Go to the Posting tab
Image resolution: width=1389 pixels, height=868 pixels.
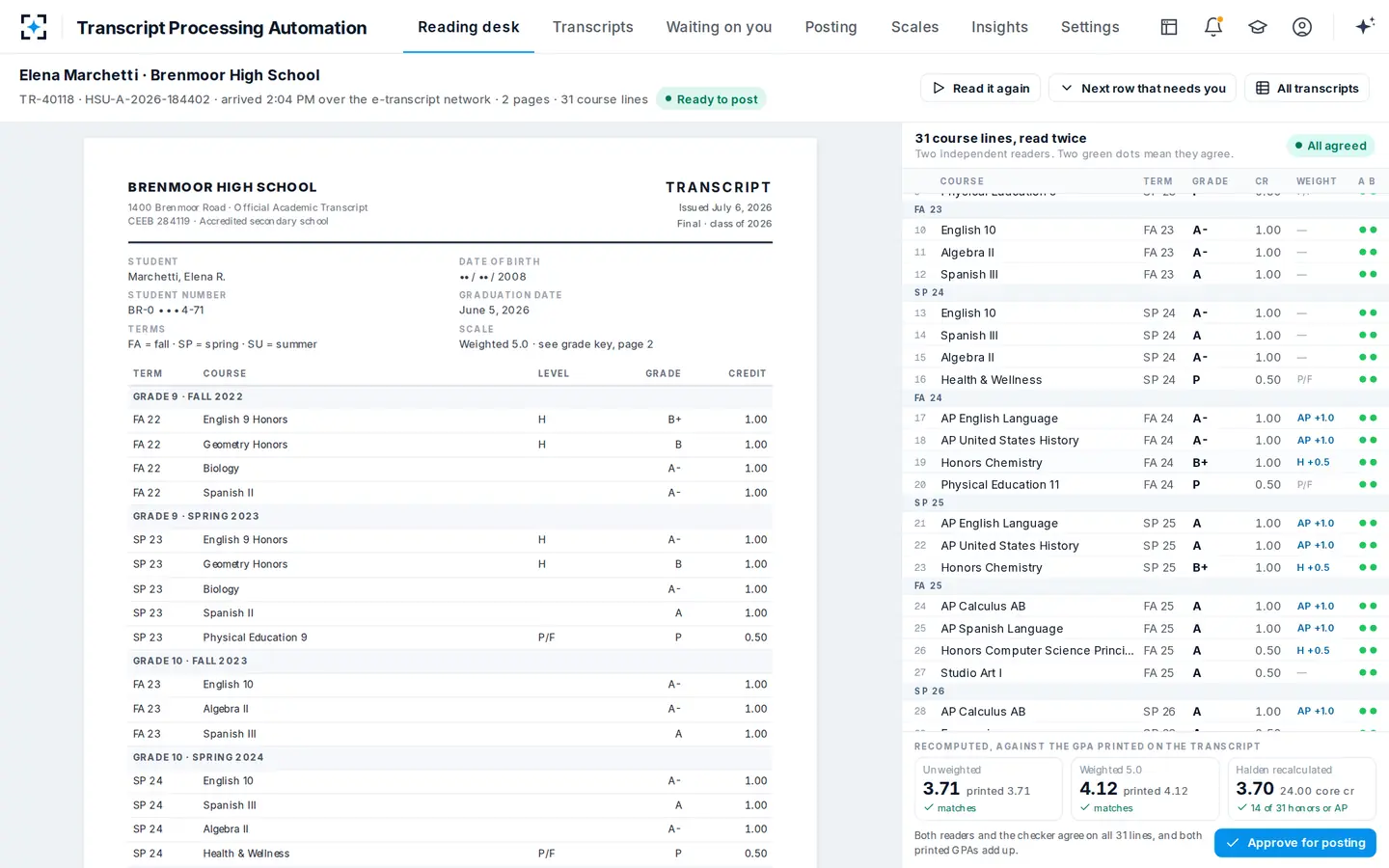pyautogui.click(x=831, y=27)
